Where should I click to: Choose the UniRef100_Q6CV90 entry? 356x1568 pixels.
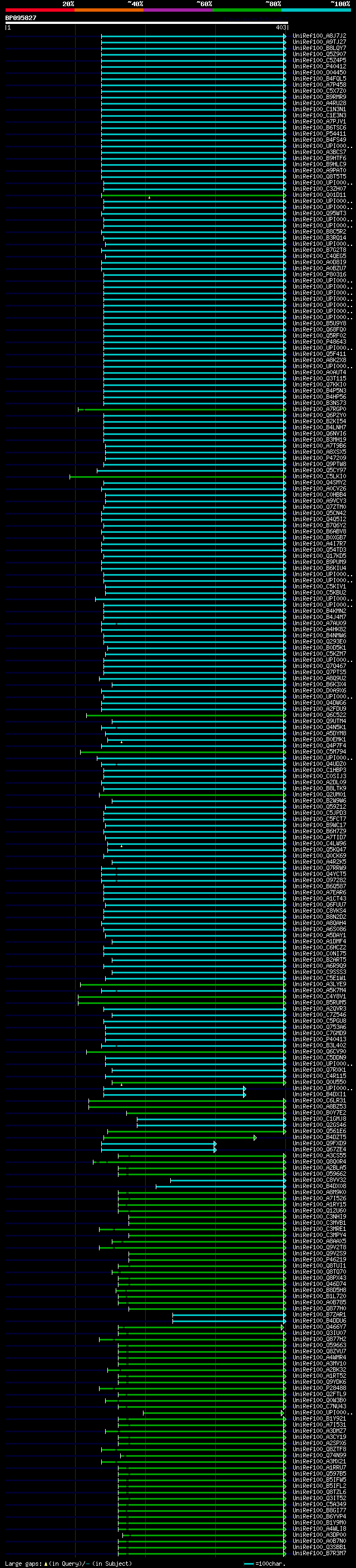pyautogui.click(x=319, y=1052)
